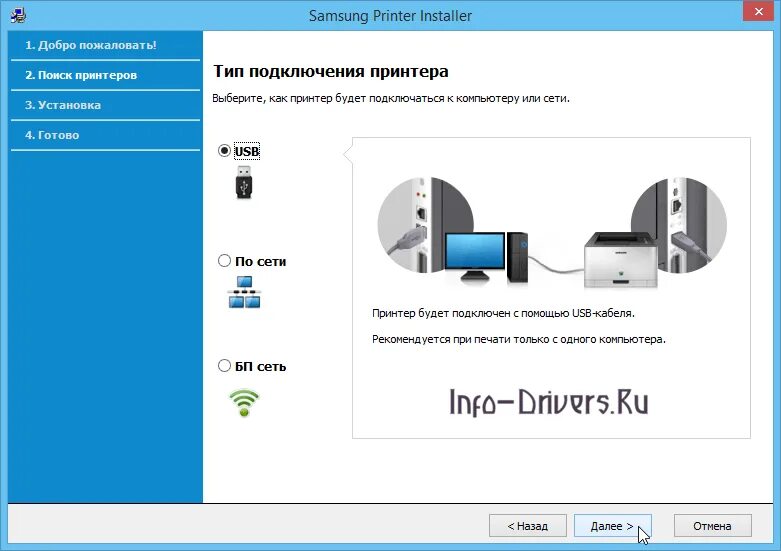
Task: Click the USB label text
Action: coord(247,151)
